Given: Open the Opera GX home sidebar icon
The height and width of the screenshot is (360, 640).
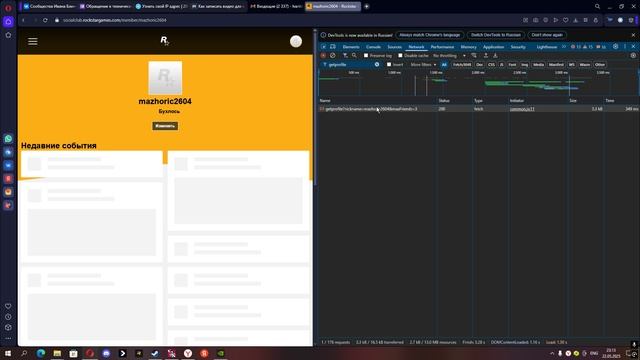Looking at the screenshot, I should [x=8, y=22].
